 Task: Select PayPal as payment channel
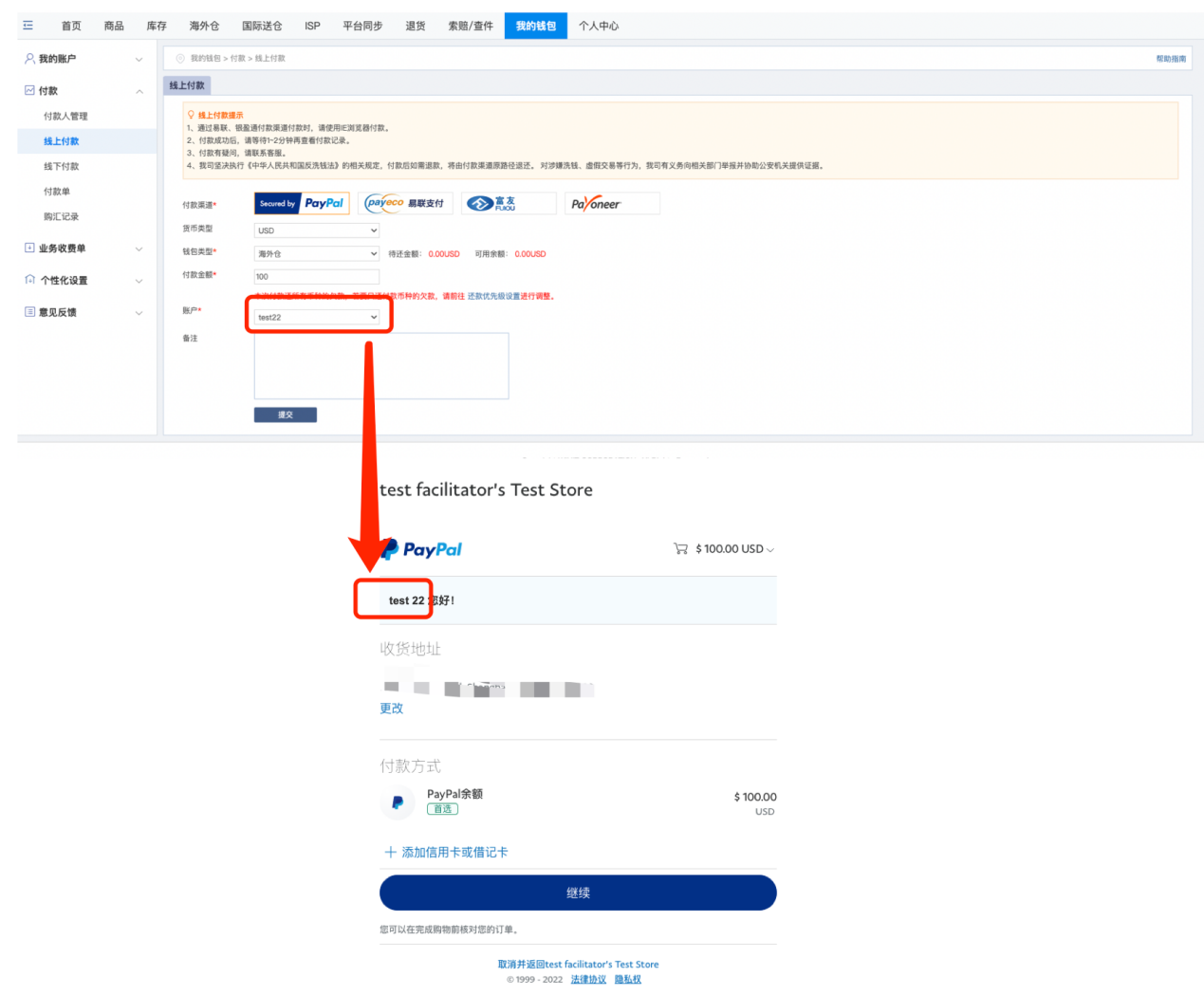coord(302,204)
